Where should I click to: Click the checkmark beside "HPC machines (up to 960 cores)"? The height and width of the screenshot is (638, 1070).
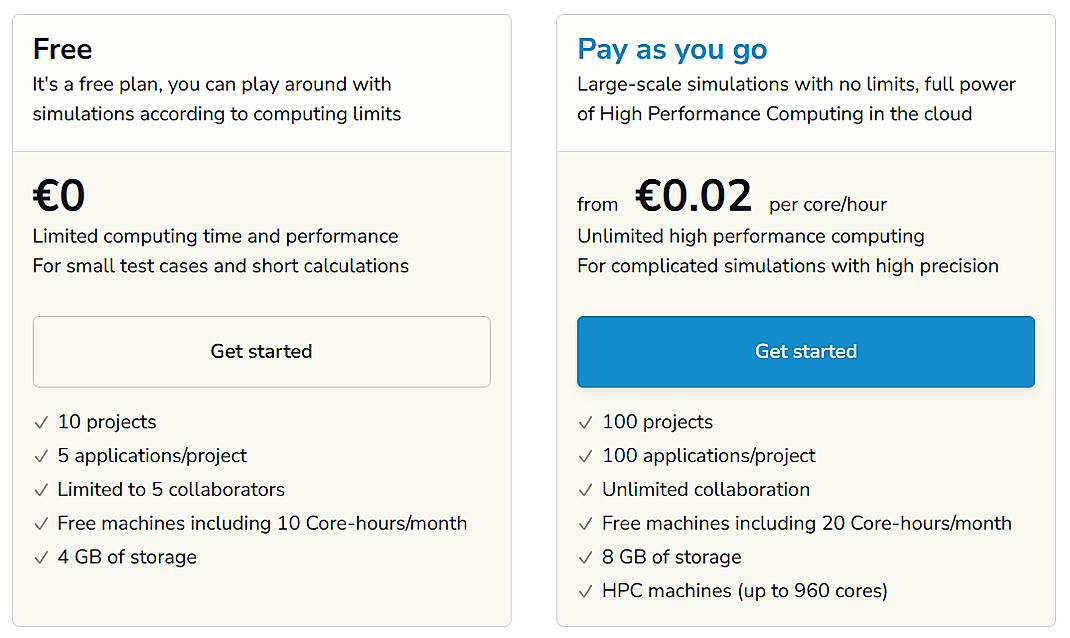tap(585, 591)
